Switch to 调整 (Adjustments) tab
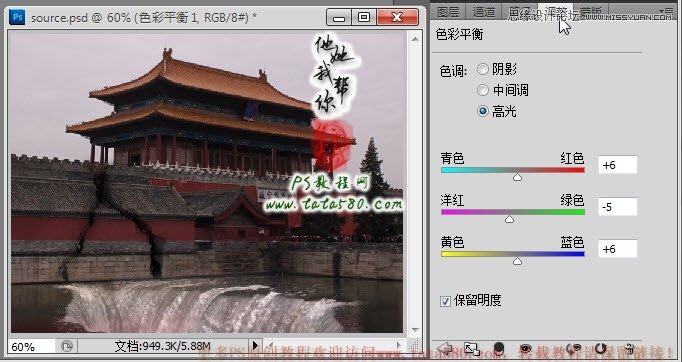The image size is (682, 362). [x=555, y=11]
